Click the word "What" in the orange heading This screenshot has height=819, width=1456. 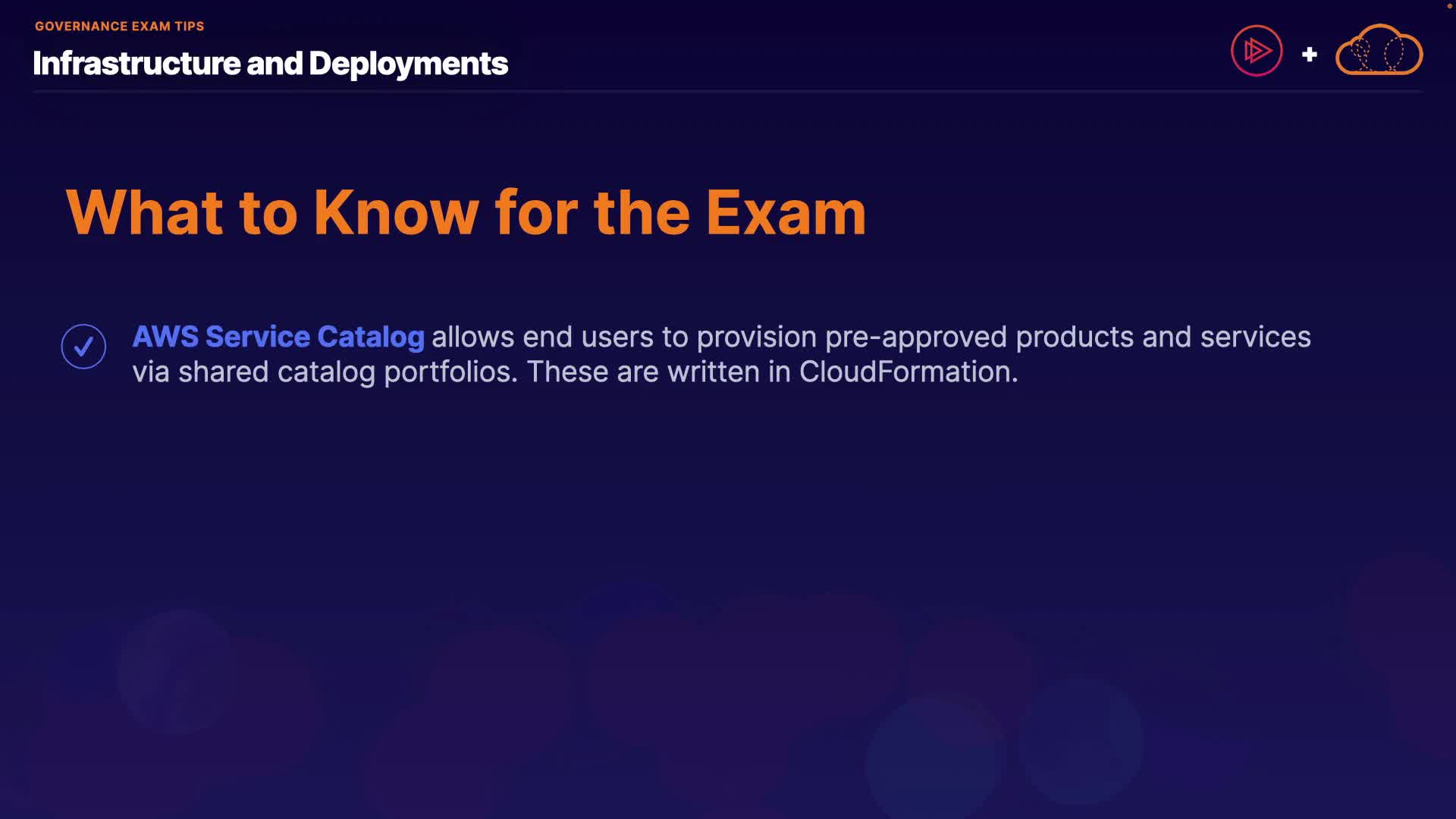pos(144,213)
